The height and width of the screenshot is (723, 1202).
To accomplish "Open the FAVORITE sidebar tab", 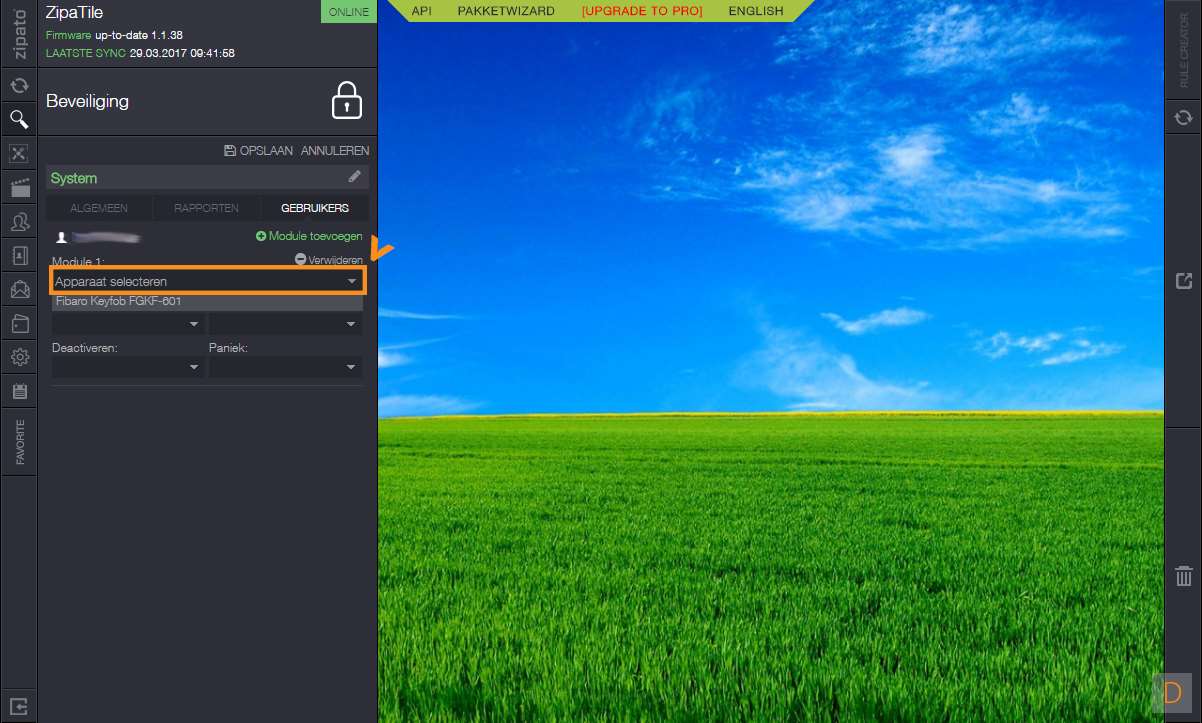I will pyautogui.click(x=19, y=442).
